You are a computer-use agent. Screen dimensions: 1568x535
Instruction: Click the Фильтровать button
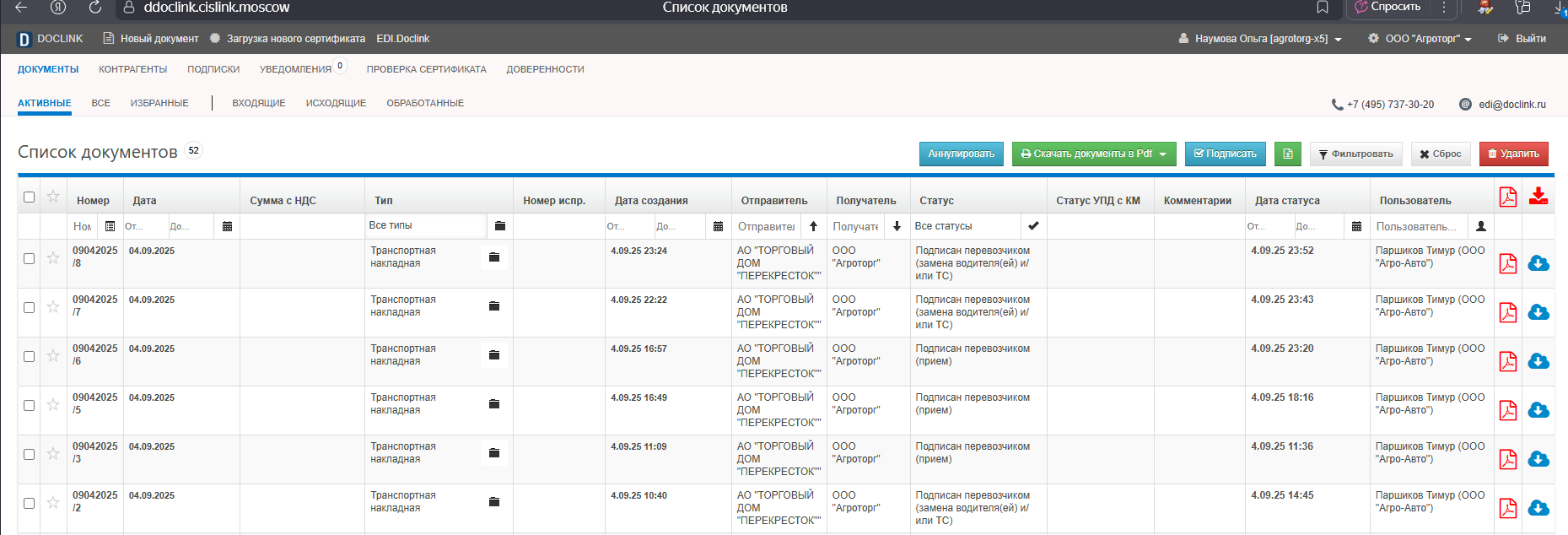click(x=1356, y=154)
